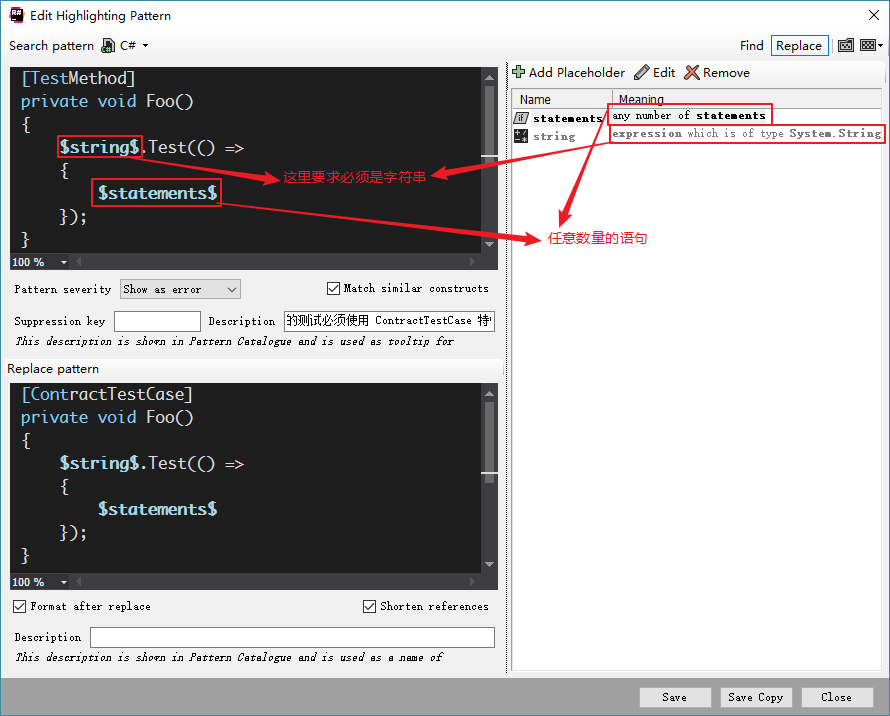Image resolution: width=890 pixels, height=716 pixels.
Task: Click the green plus Add Placeholder icon
Action: (x=519, y=72)
